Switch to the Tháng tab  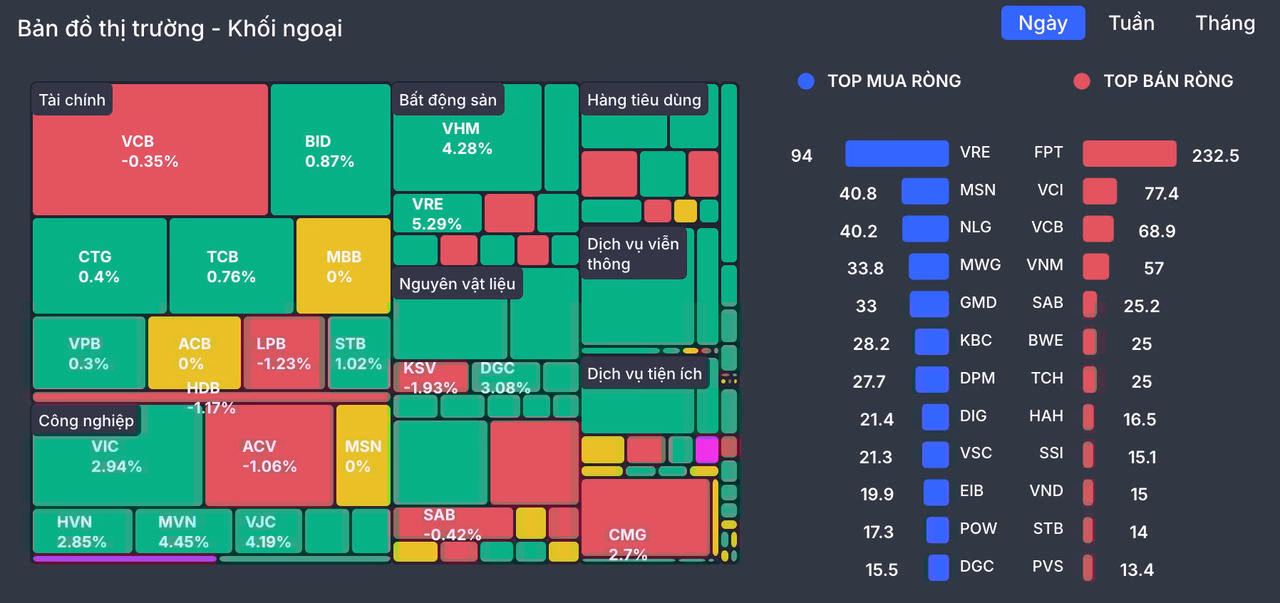click(x=1225, y=23)
